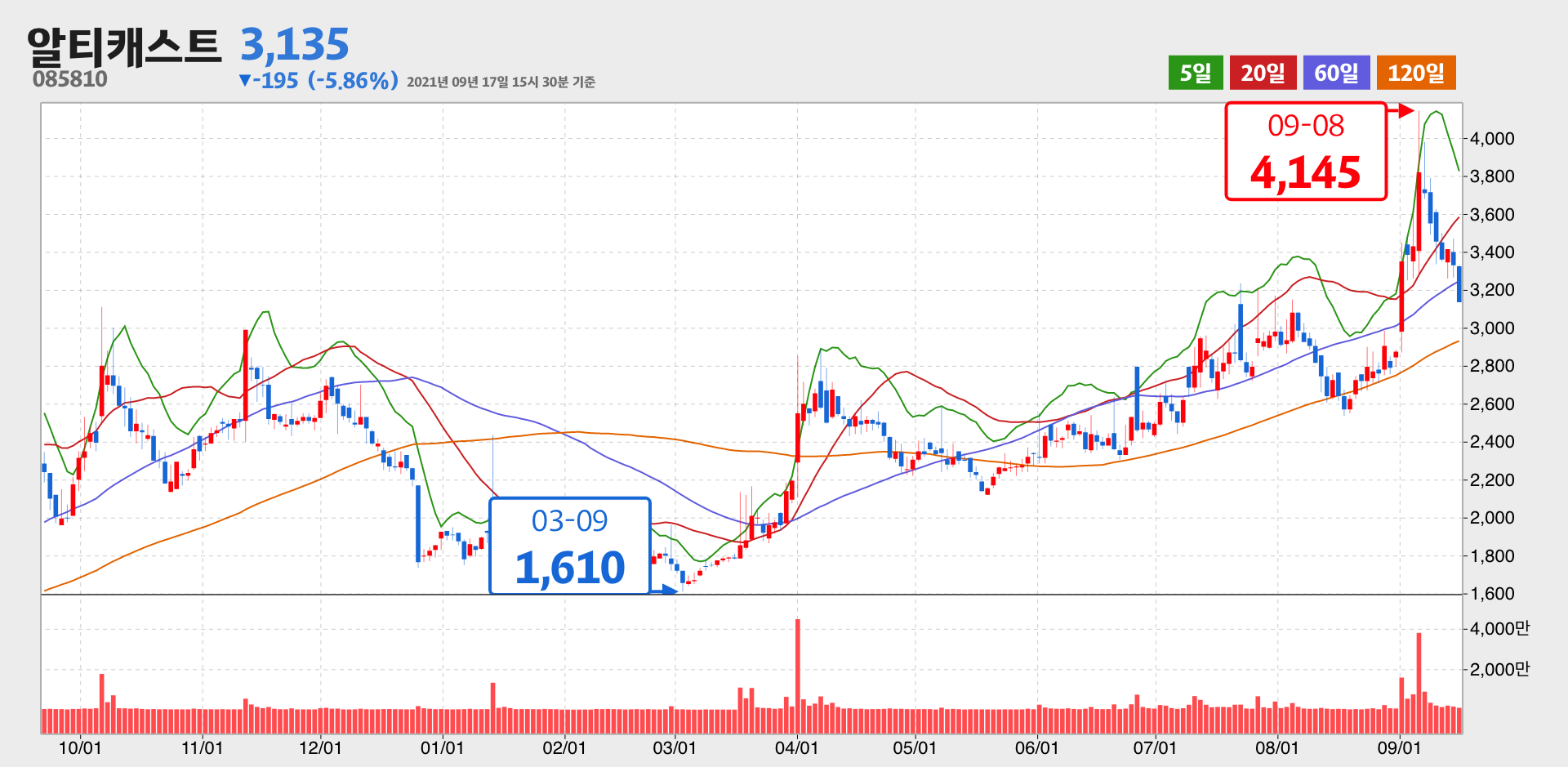Click the current price 3,135

[x=295, y=44]
